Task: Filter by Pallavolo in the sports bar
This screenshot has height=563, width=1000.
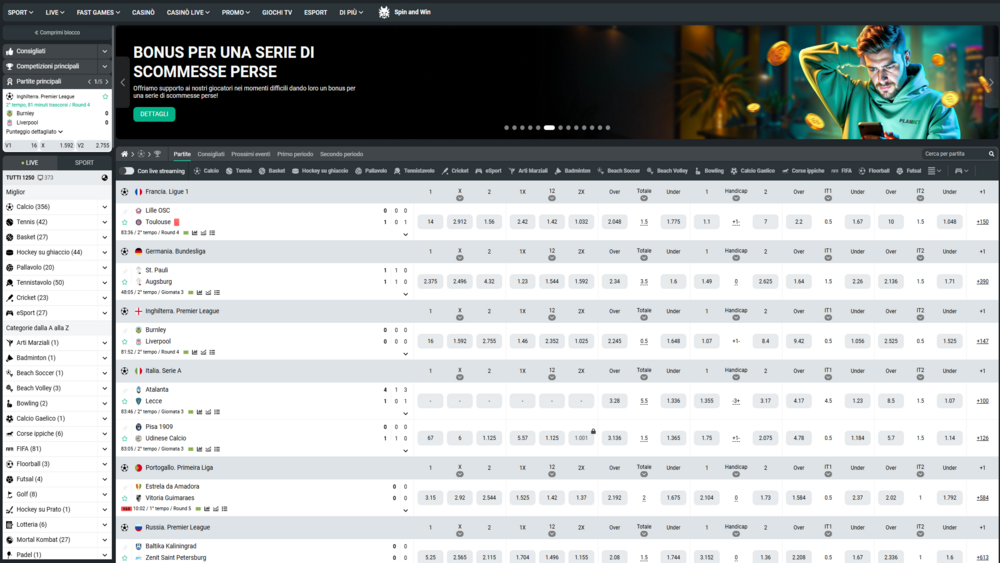Action: (x=371, y=171)
